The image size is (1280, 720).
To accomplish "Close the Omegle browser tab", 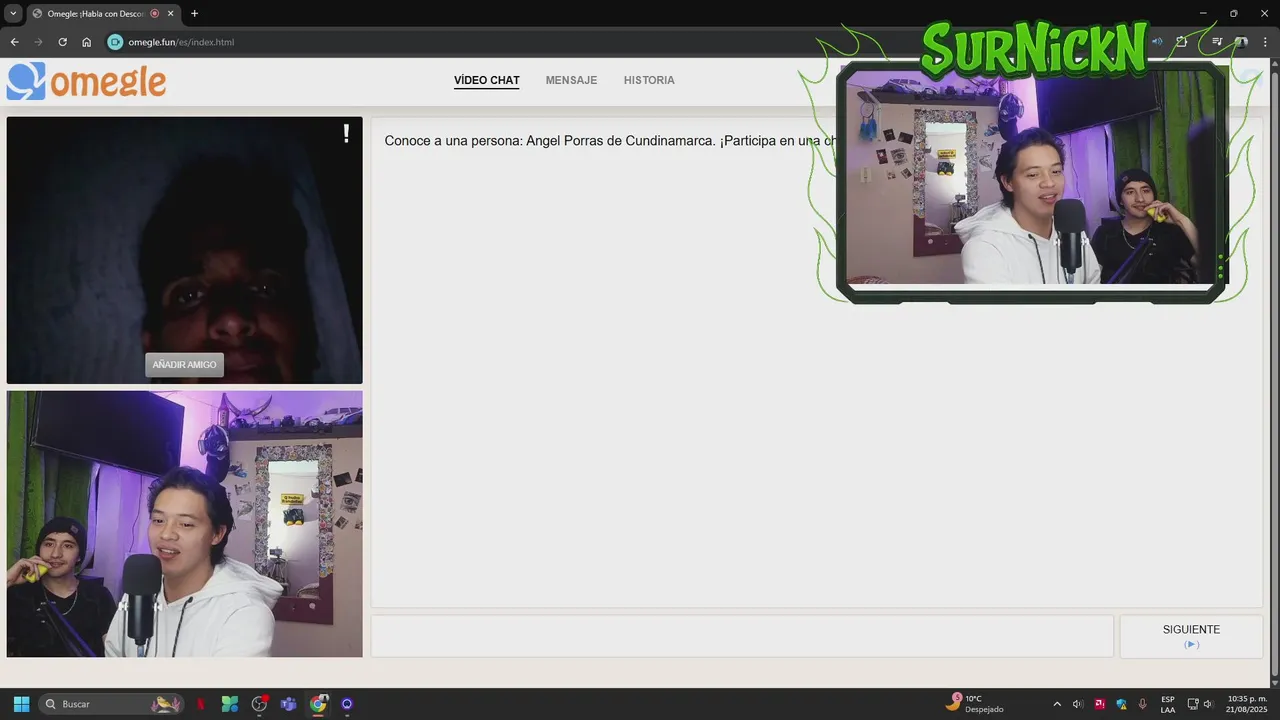I will click(171, 14).
